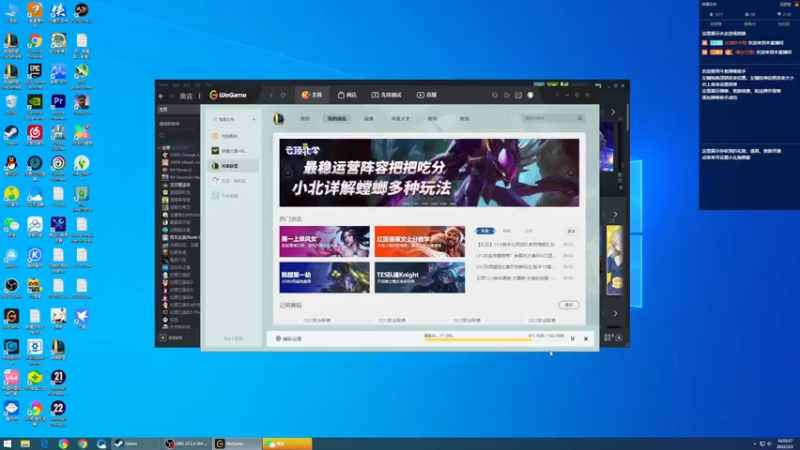The height and width of the screenshot is (450, 800).
Task: Open the TES队建Knight news card
Action: tap(420, 278)
